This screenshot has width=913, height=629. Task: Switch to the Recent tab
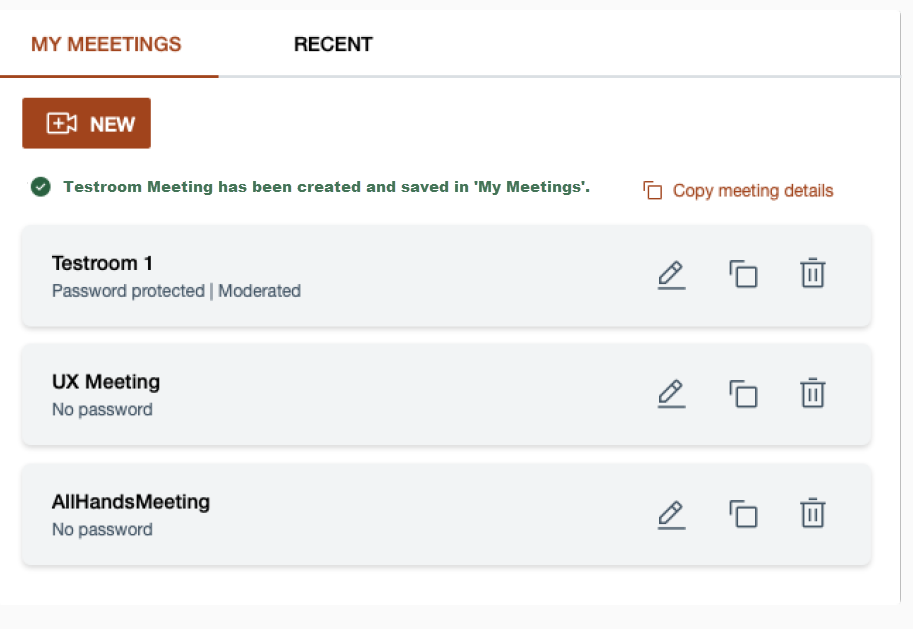333,45
